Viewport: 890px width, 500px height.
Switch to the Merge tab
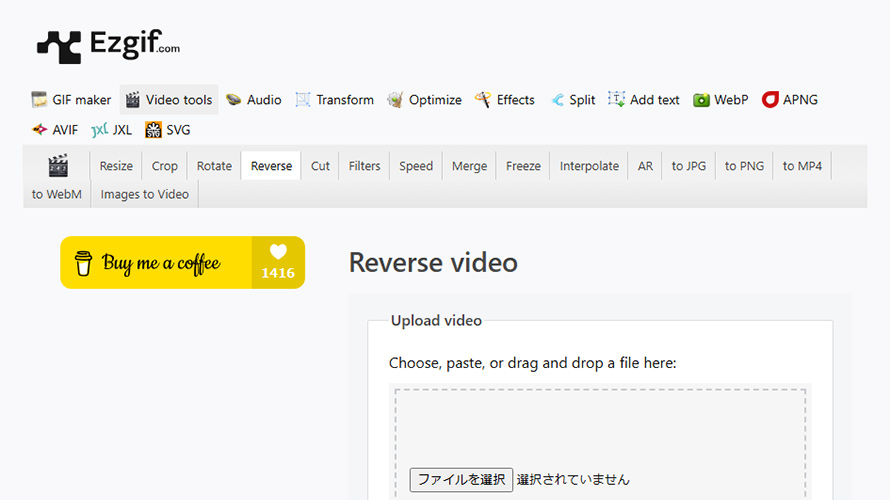tap(469, 166)
